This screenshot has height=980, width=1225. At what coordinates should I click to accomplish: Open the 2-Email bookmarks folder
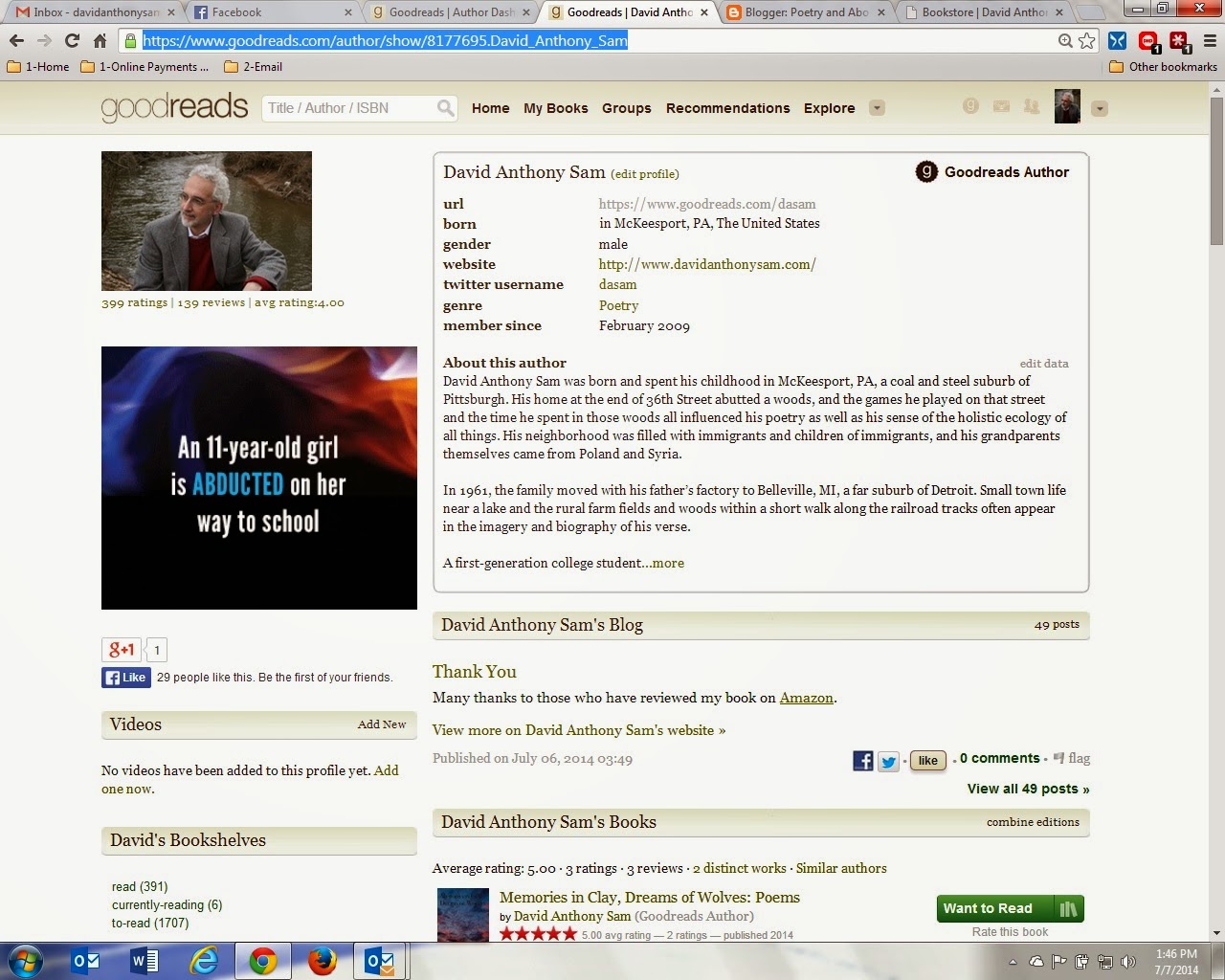[x=253, y=67]
